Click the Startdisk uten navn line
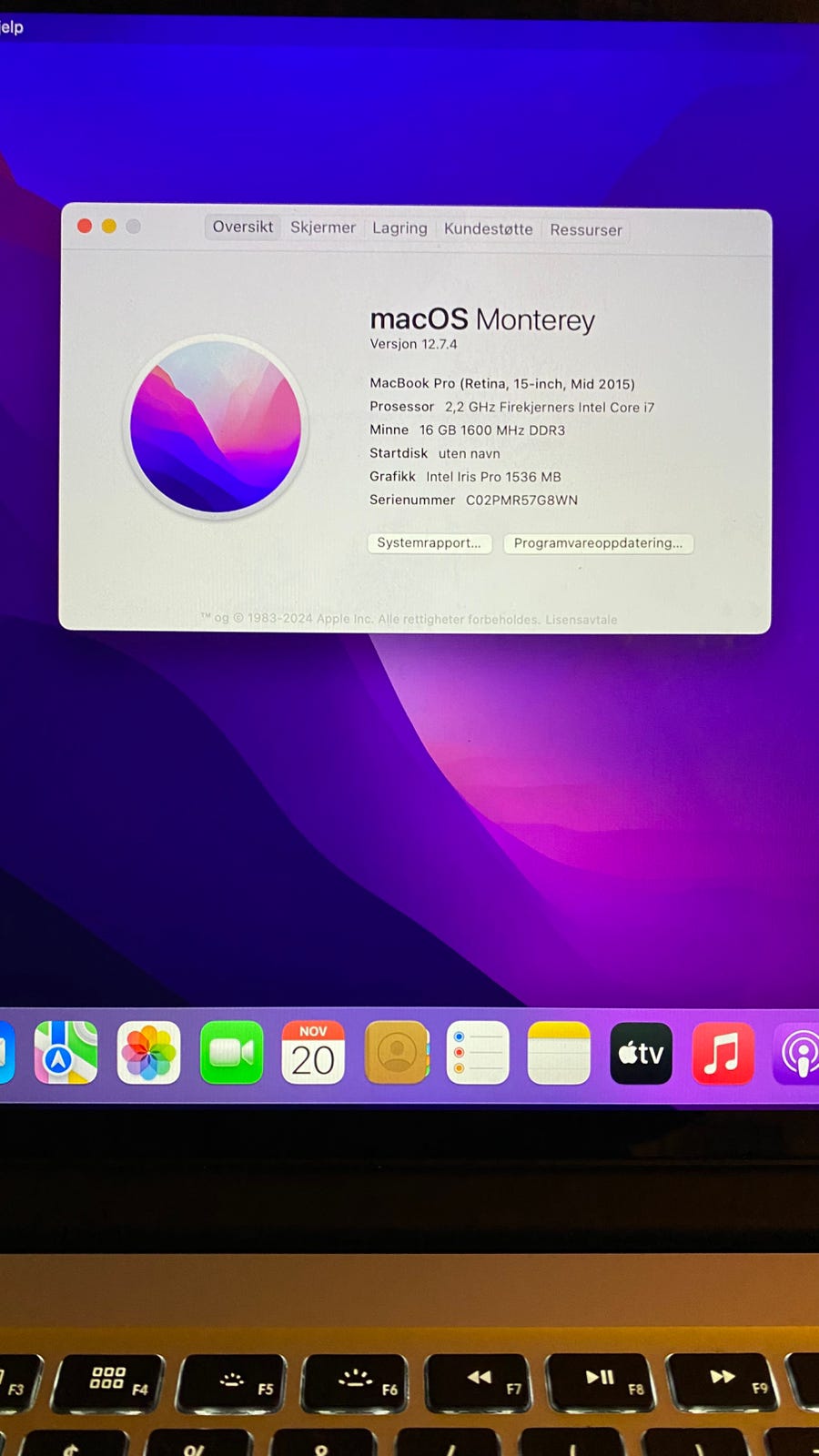Screen dimensions: 819x1456 click(435, 453)
